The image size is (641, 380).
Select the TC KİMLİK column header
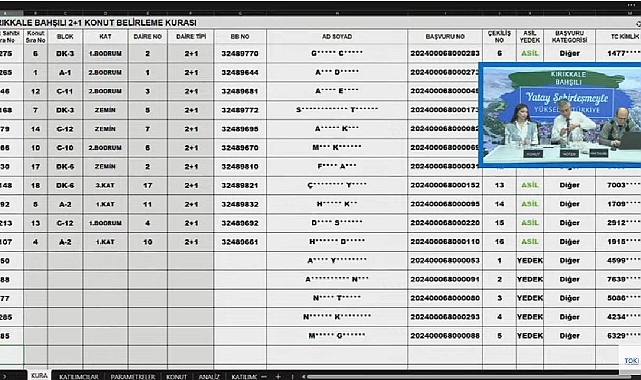pyautogui.click(x=619, y=37)
